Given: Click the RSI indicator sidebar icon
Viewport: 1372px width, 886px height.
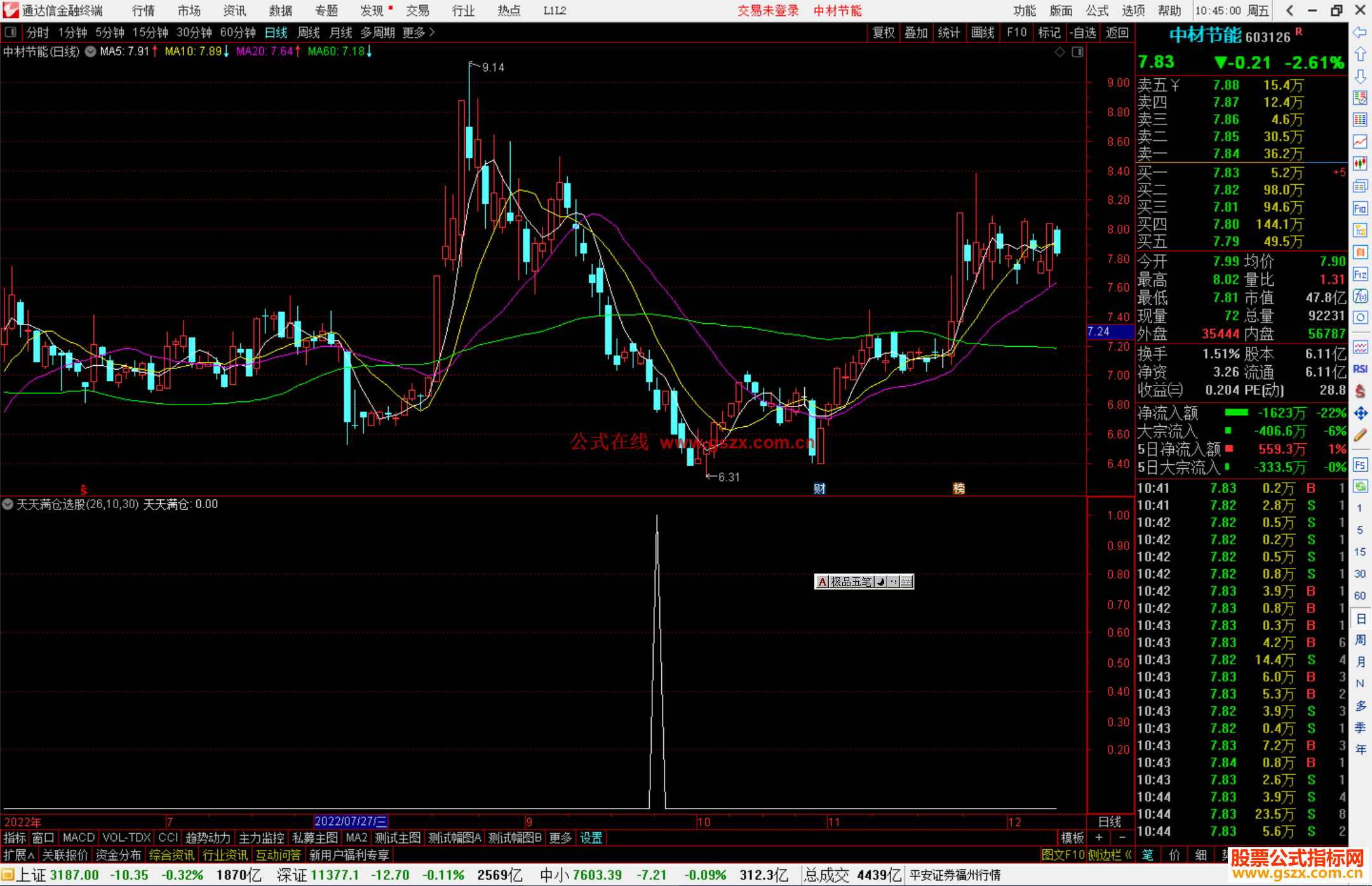Looking at the screenshot, I should click(1360, 369).
